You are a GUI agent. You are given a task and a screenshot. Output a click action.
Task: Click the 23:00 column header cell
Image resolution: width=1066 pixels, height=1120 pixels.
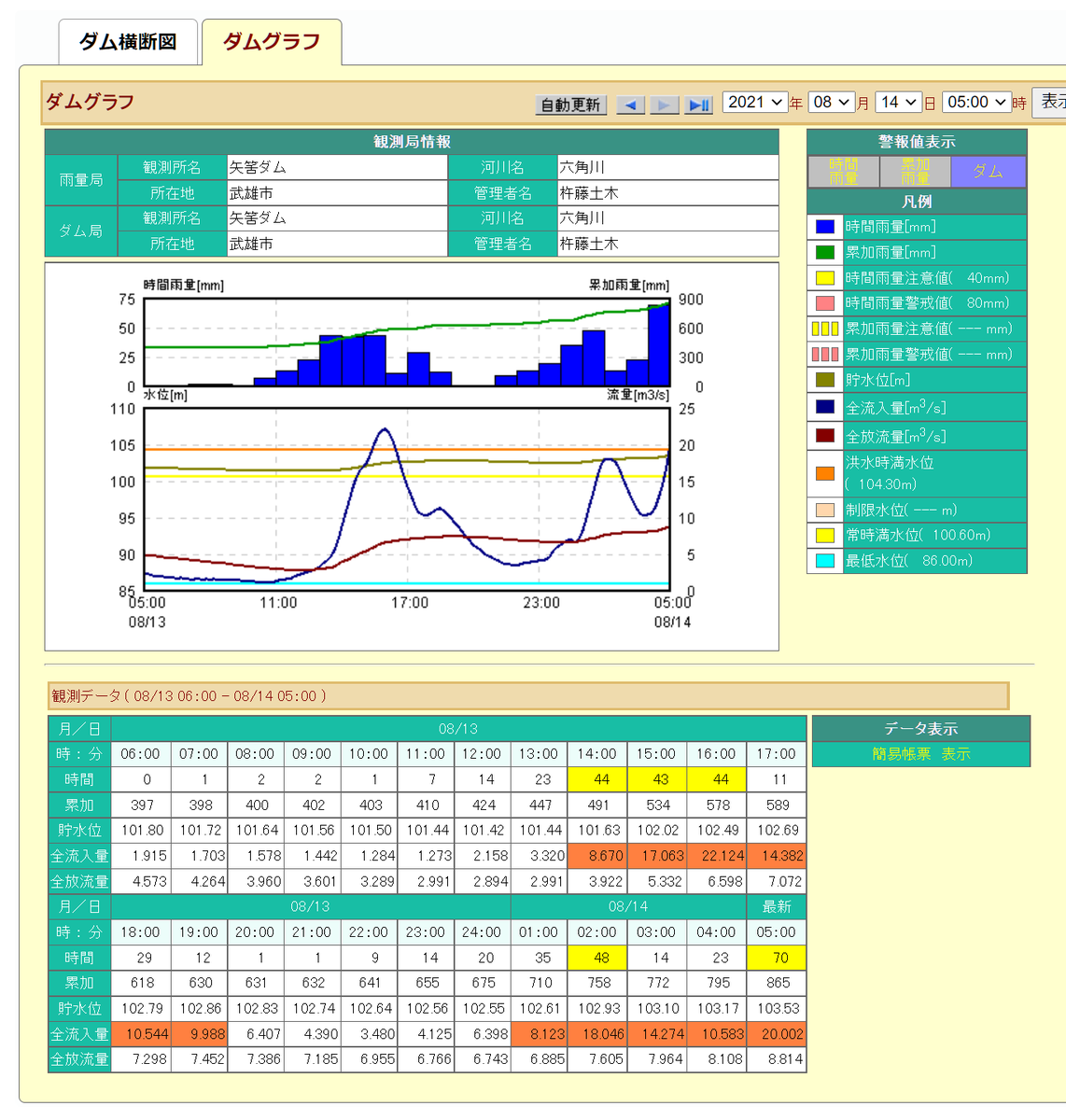point(425,932)
